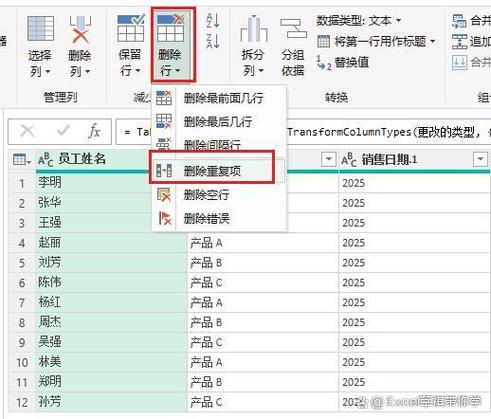
Task: Click 产品 C in 陈伟's row
Action: 206,283
